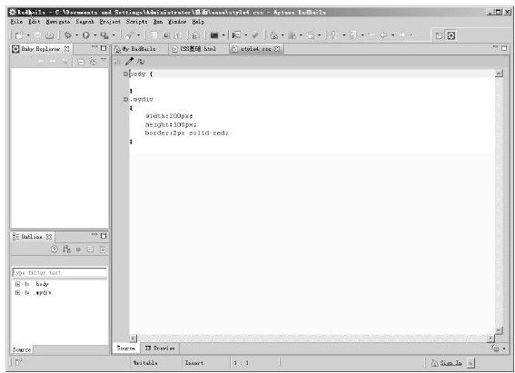Expand the .mydiv node in Outline tree
Screen dimensions: 515x373
[18, 293]
